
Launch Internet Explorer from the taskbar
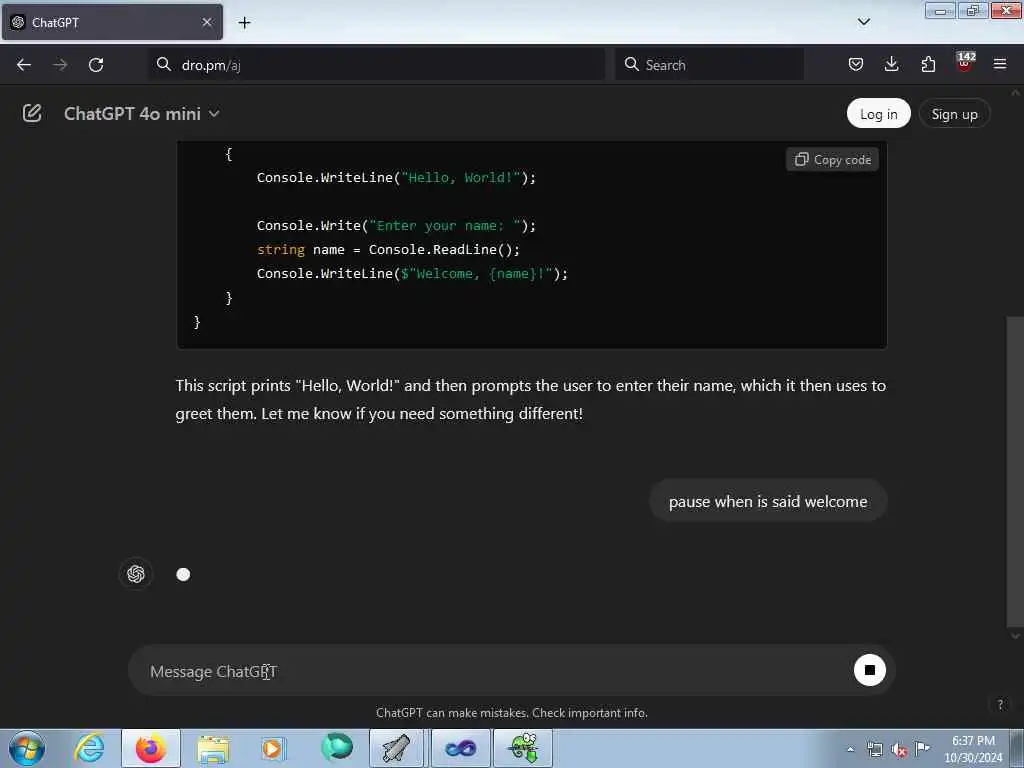pyautogui.click(x=89, y=748)
